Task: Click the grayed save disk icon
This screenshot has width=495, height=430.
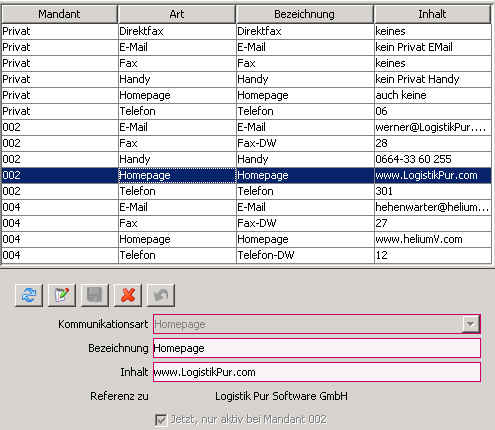Action: (95, 295)
